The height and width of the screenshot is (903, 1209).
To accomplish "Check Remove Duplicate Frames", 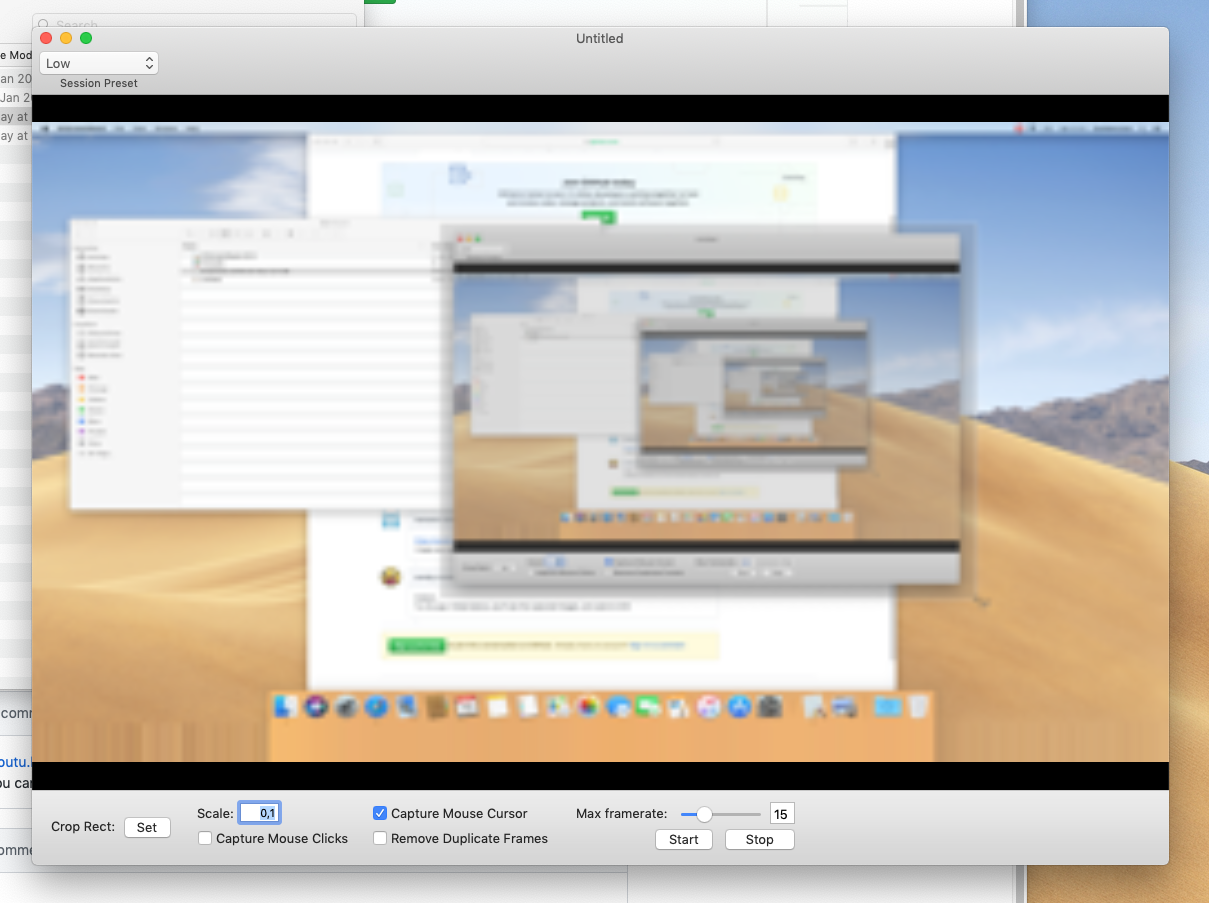I will (380, 838).
